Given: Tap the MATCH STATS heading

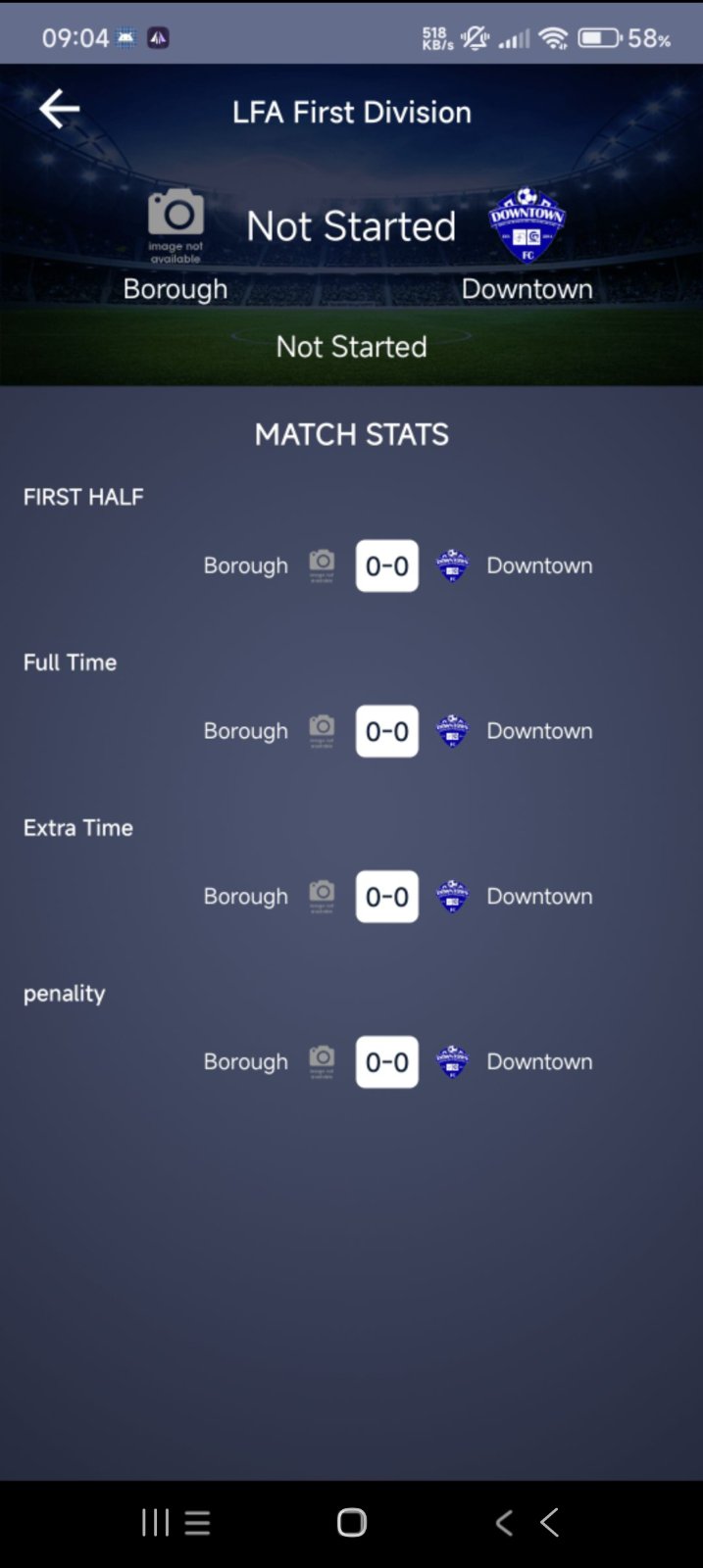Looking at the screenshot, I should coord(352,434).
